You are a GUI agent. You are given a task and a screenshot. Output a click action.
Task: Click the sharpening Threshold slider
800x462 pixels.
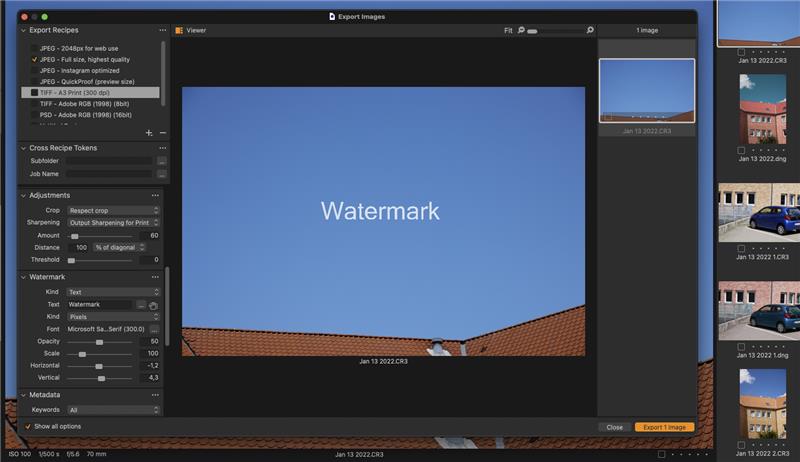[x=99, y=260]
